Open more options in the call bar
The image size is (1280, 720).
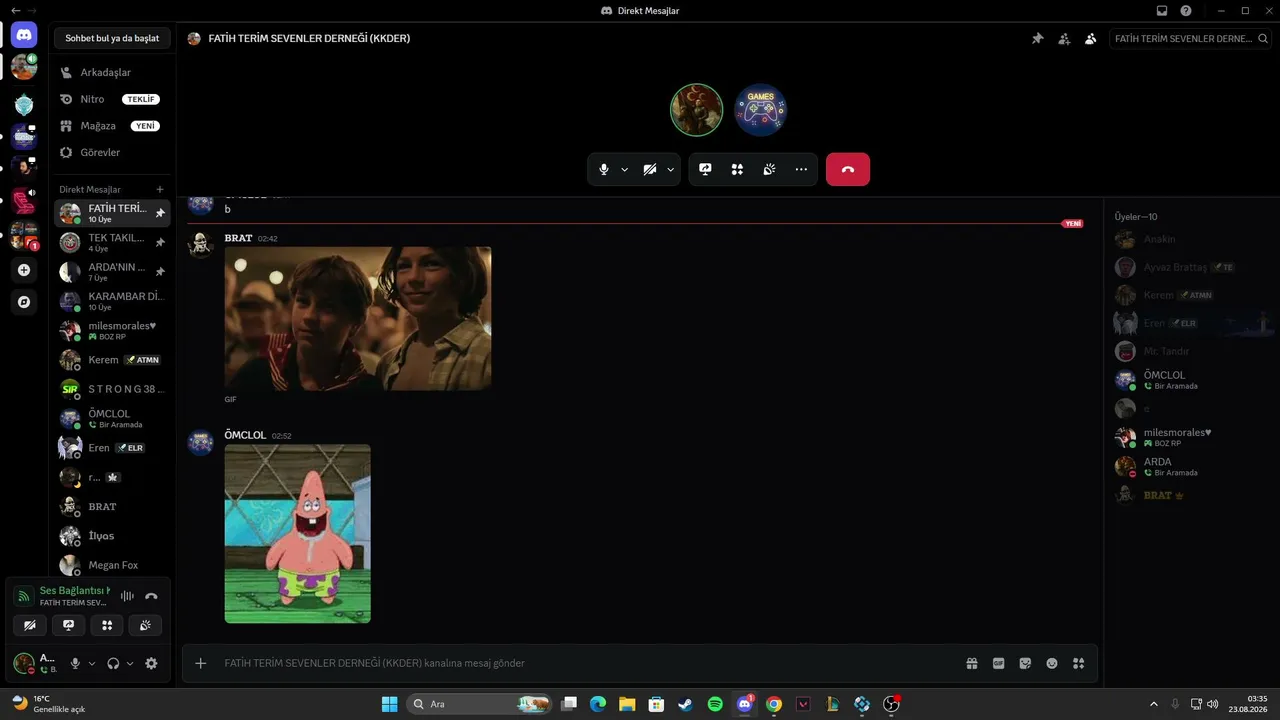(801, 169)
